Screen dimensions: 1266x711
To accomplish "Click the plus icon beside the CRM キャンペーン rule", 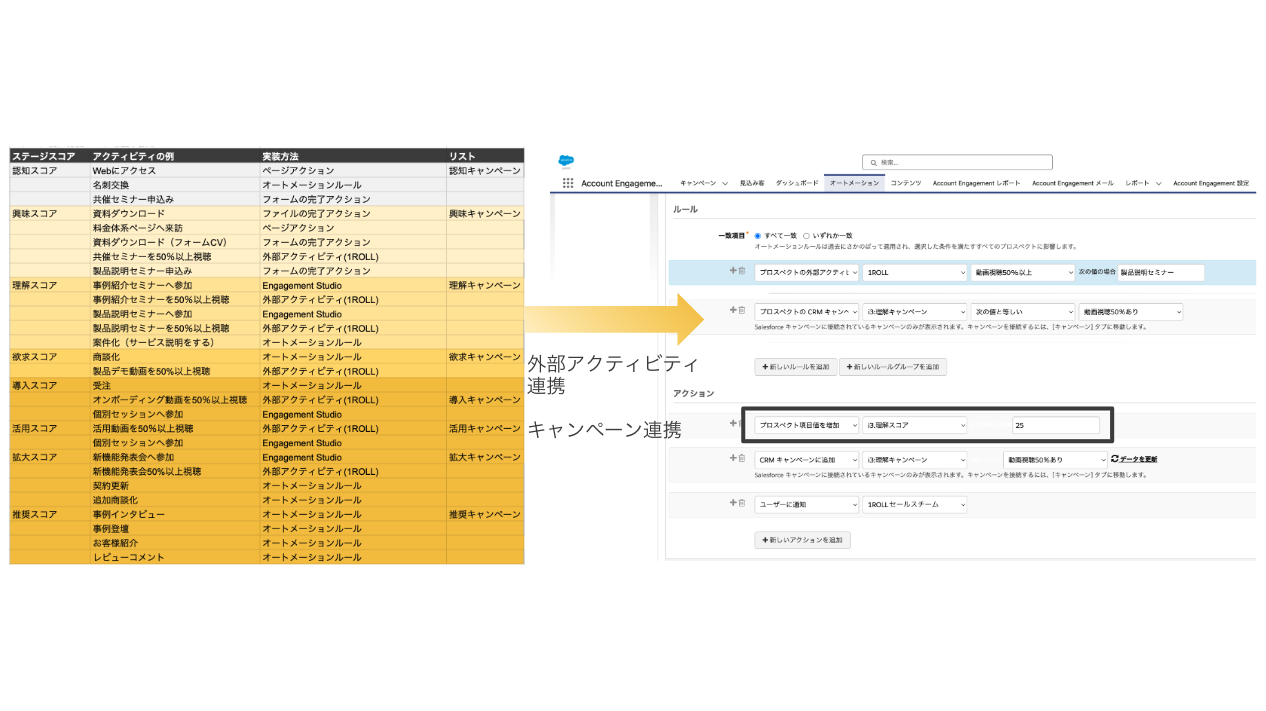I will coord(731,309).
